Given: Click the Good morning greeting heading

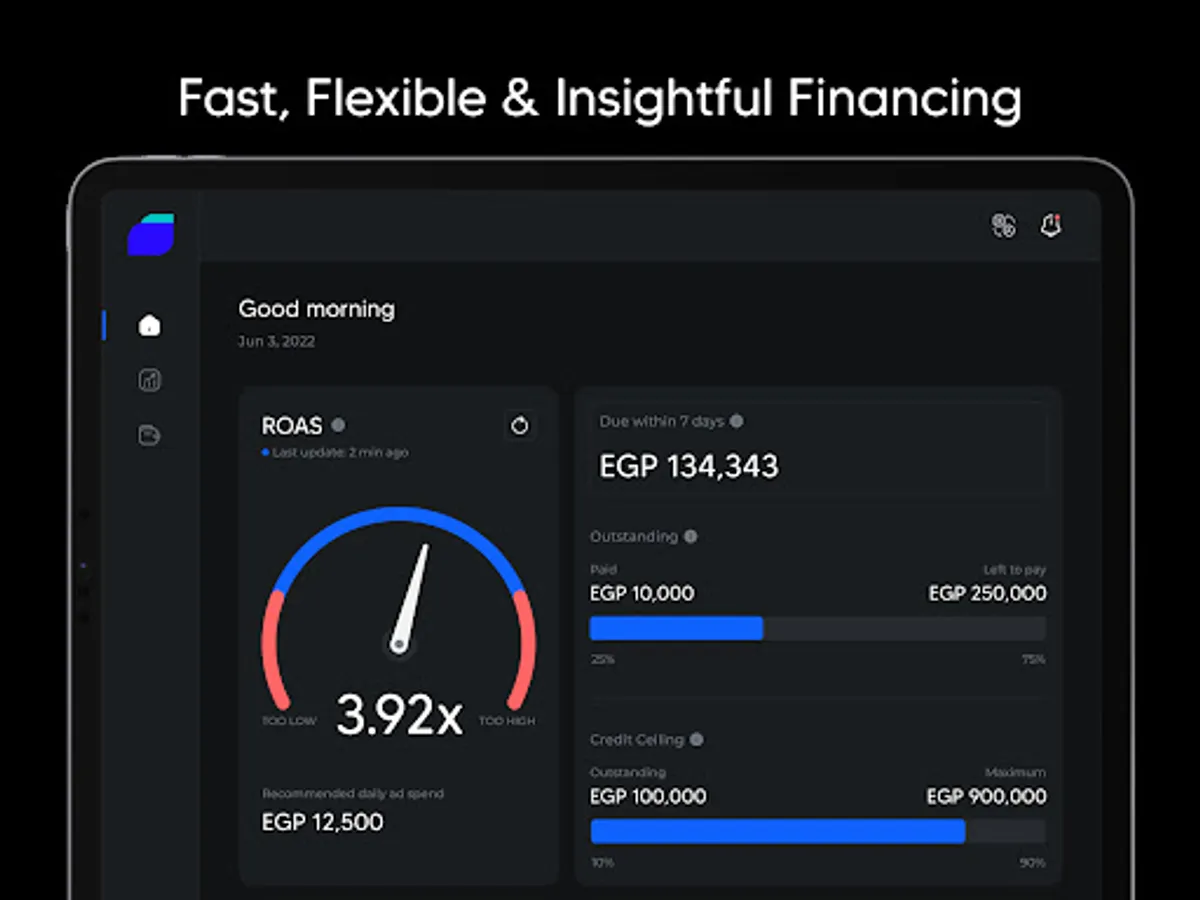Looking at the screenshot, I should point(316,309).
